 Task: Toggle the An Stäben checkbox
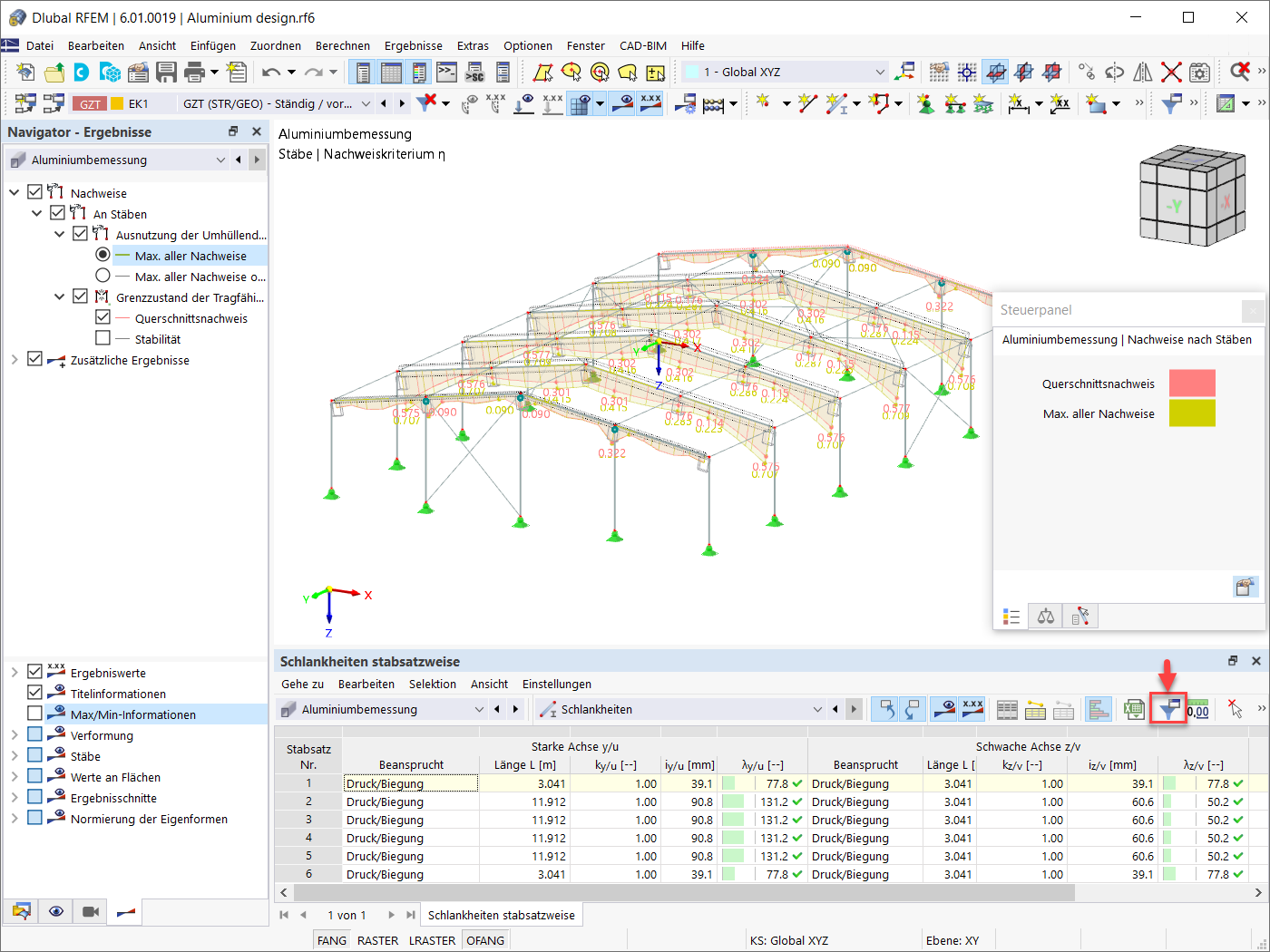click(58, 213)
